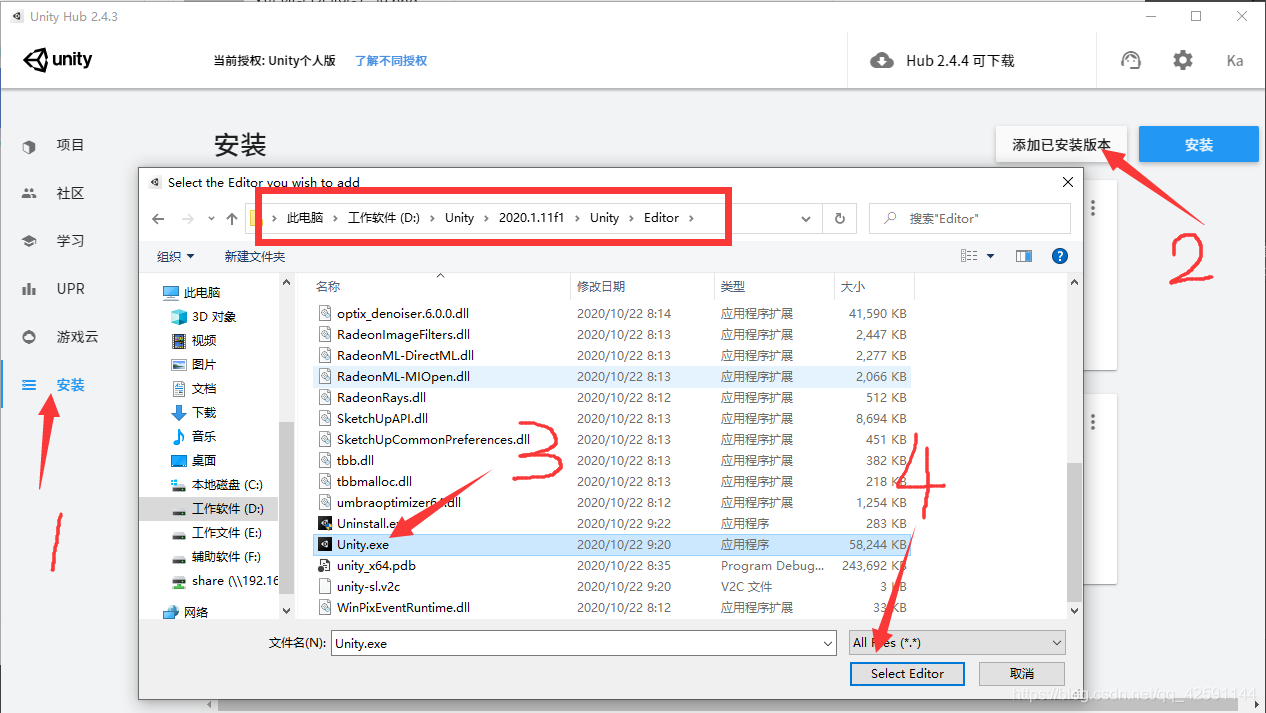
Task: Select 工作软件 (D:) drive in tree
Action: 217,509
